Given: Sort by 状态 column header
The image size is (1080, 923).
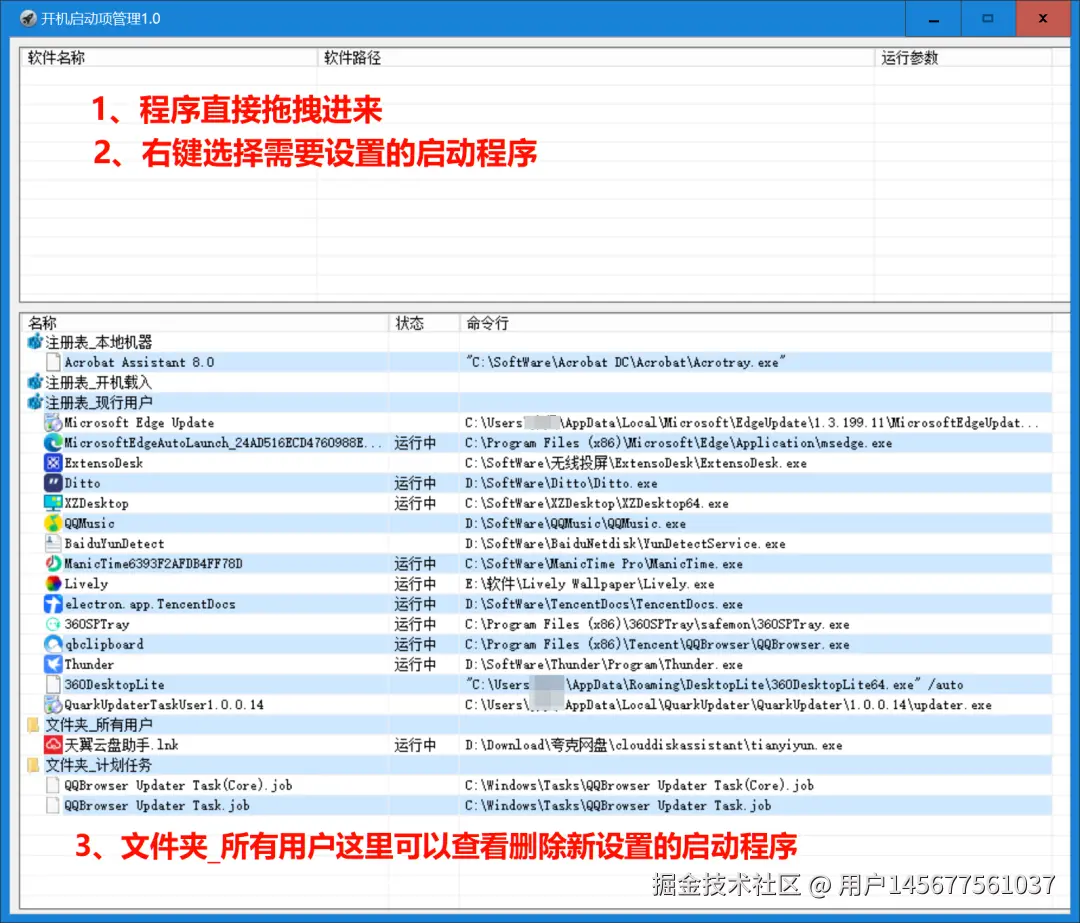Looking at the screenshot, I should pos(424,322).
